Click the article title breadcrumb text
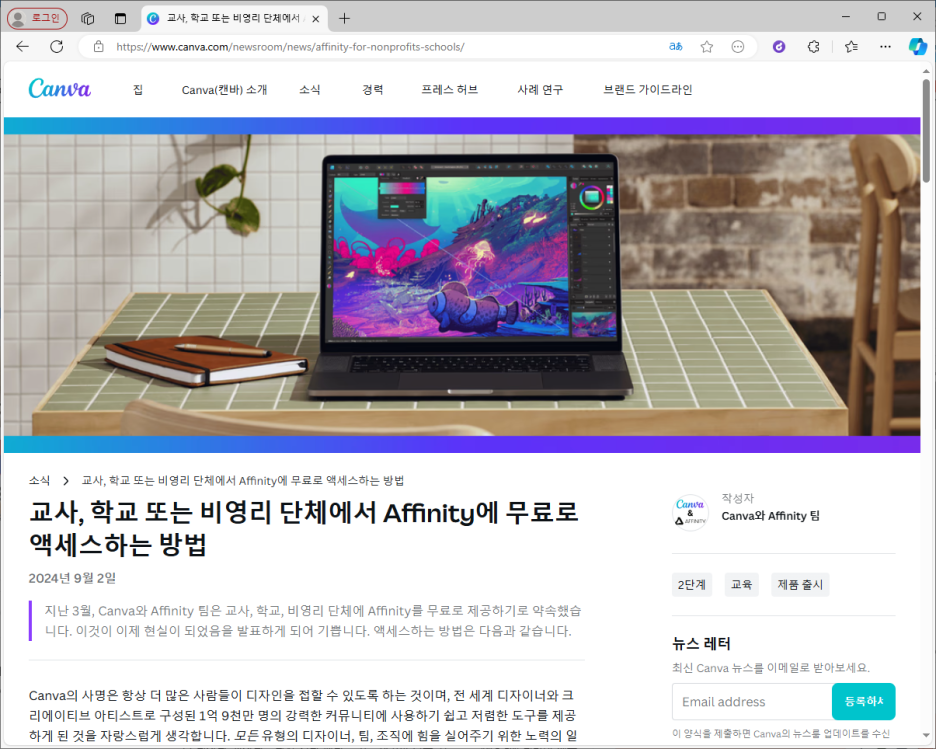Image resolution: width=936 pixels, height=749 pixels. pyautogui.click(x=243, y=480)
